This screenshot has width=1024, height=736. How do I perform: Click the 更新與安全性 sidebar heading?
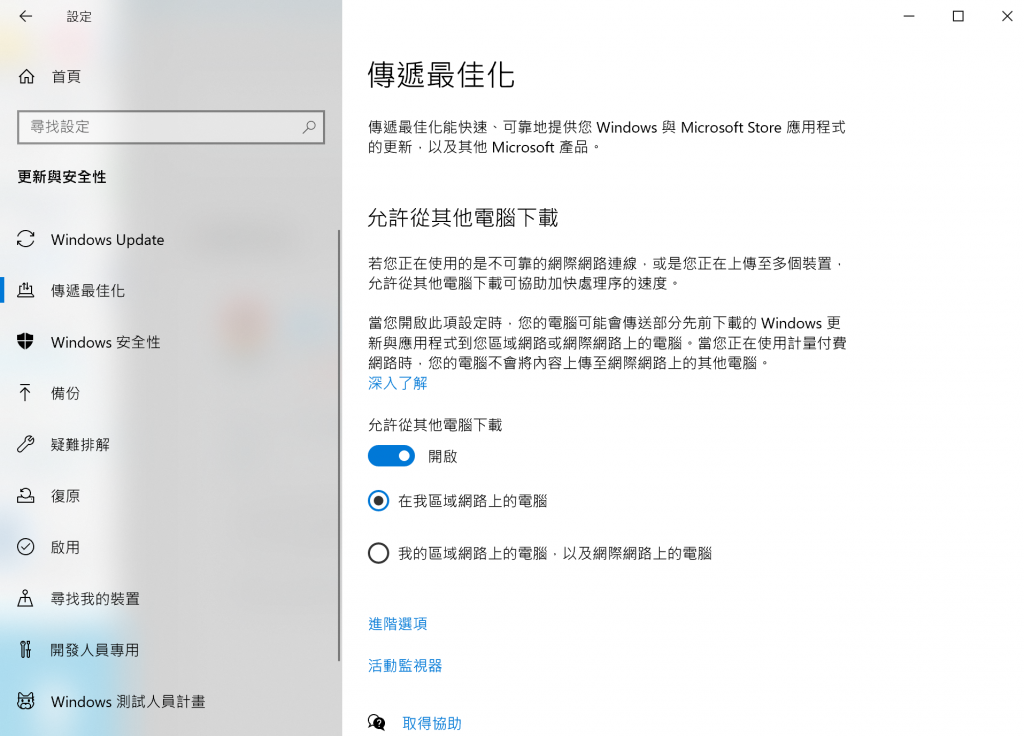(62, 177)
